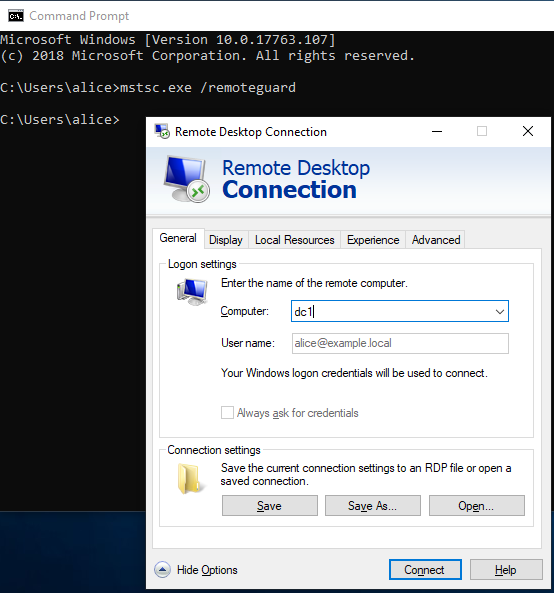Click the Help button

coord(506,570)
